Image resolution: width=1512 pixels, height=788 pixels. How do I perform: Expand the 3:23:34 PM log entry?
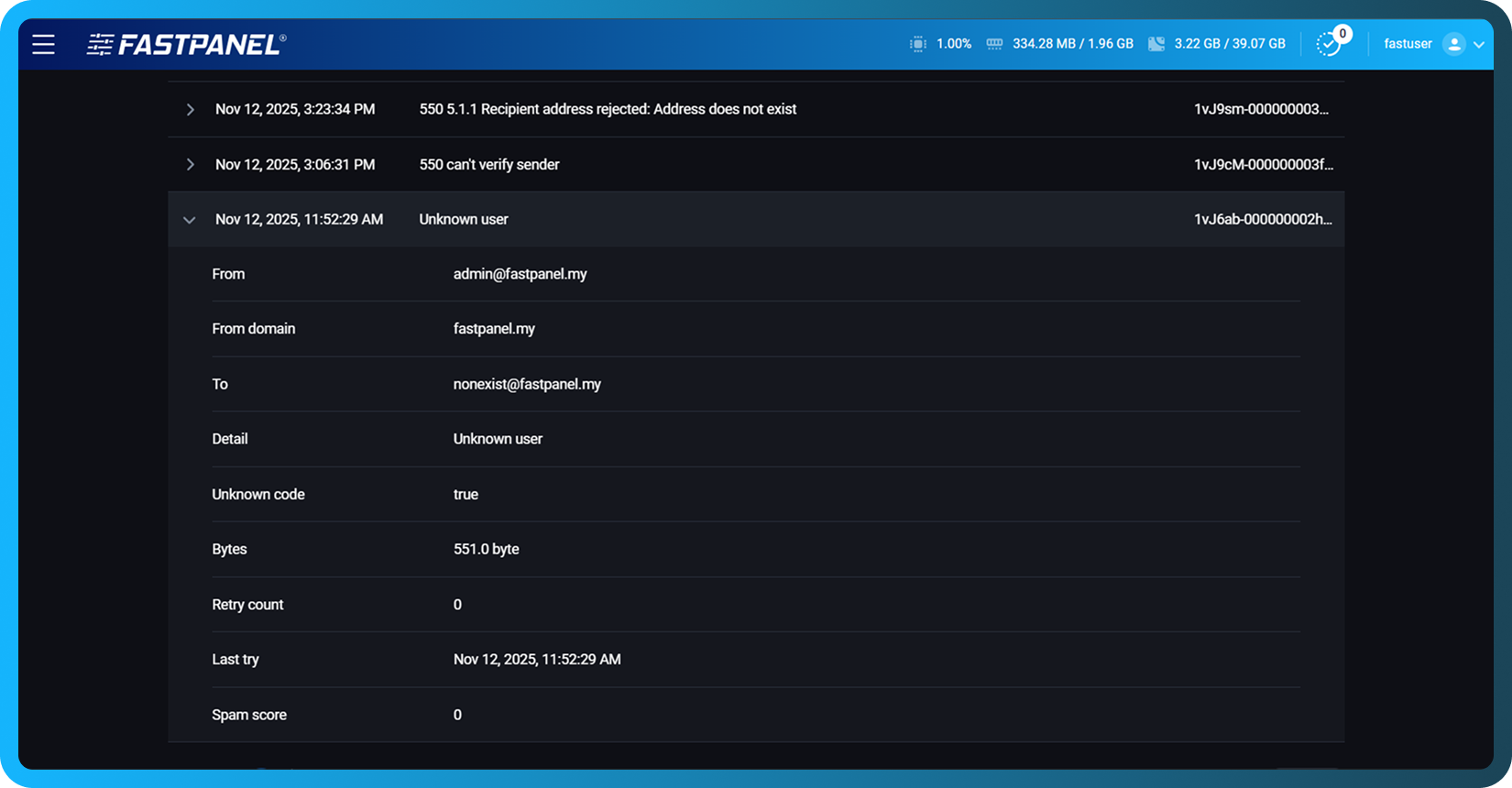190,110
